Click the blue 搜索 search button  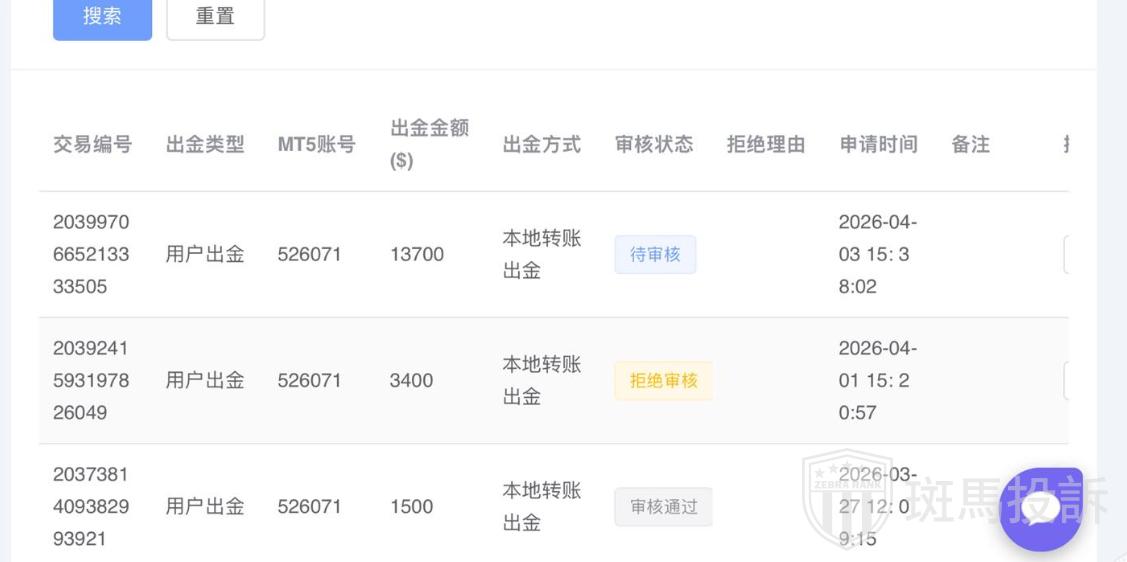pos(102,17)
